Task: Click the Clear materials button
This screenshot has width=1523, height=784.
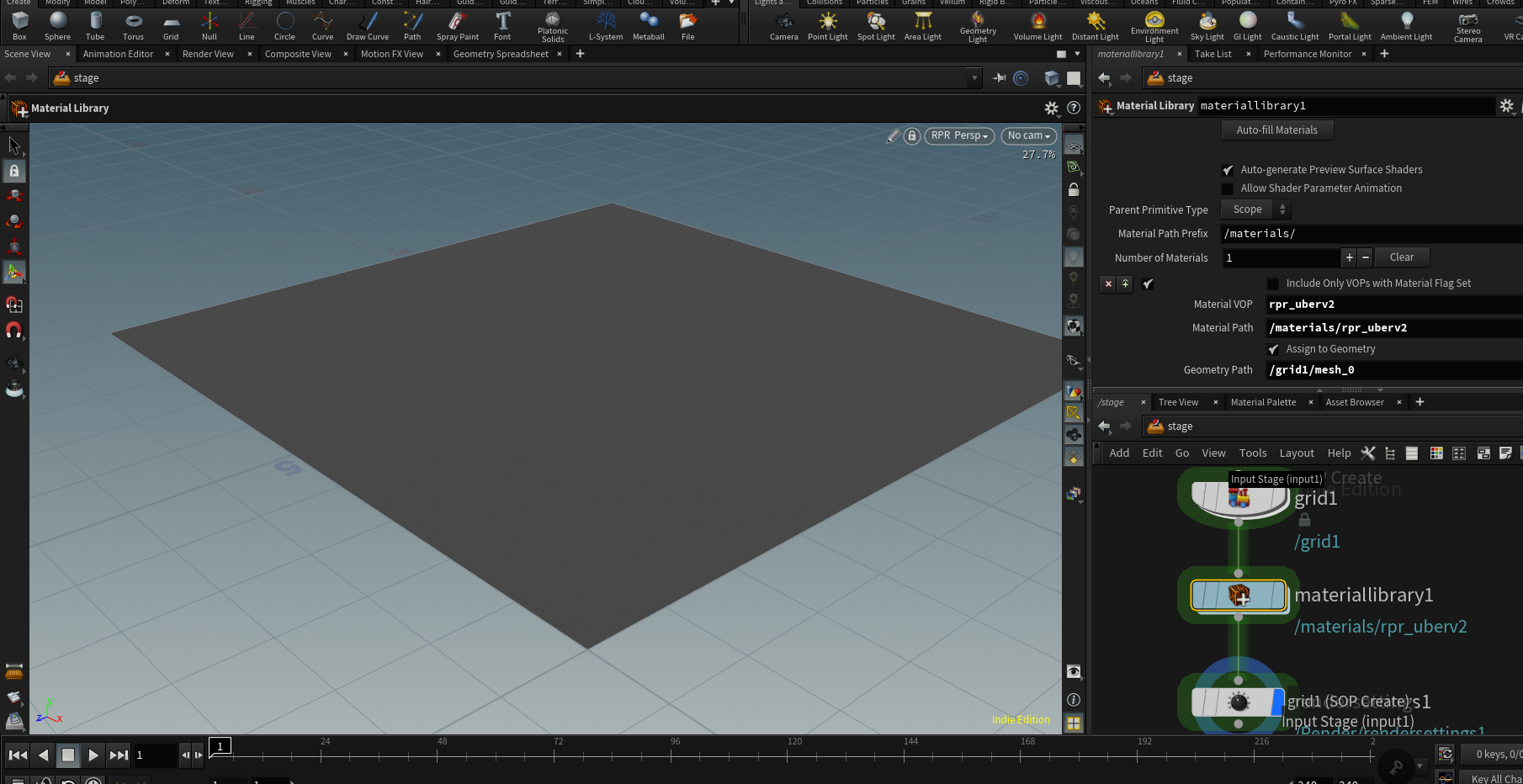Action: point(1401,257)
